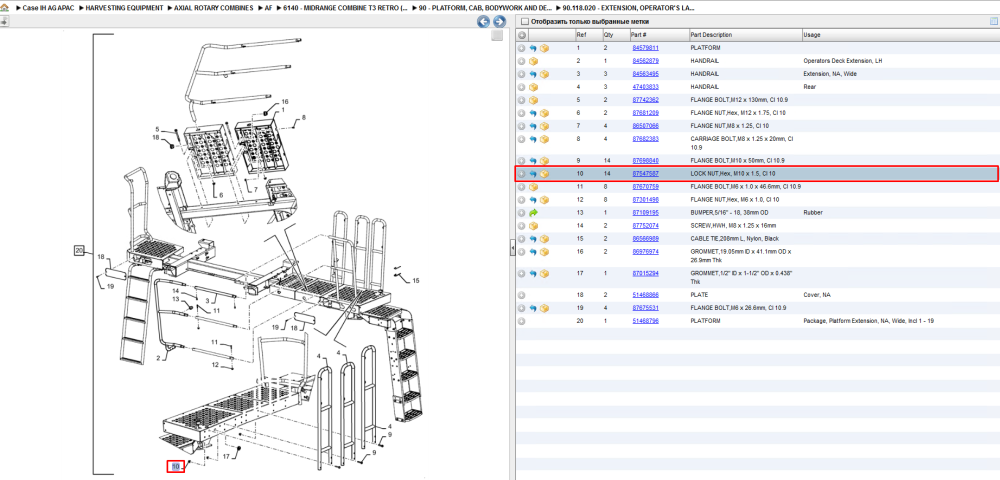This screenshot has width=1000, height=480.
Task: Go to previous diagram with left arrow
Action: 483,22
